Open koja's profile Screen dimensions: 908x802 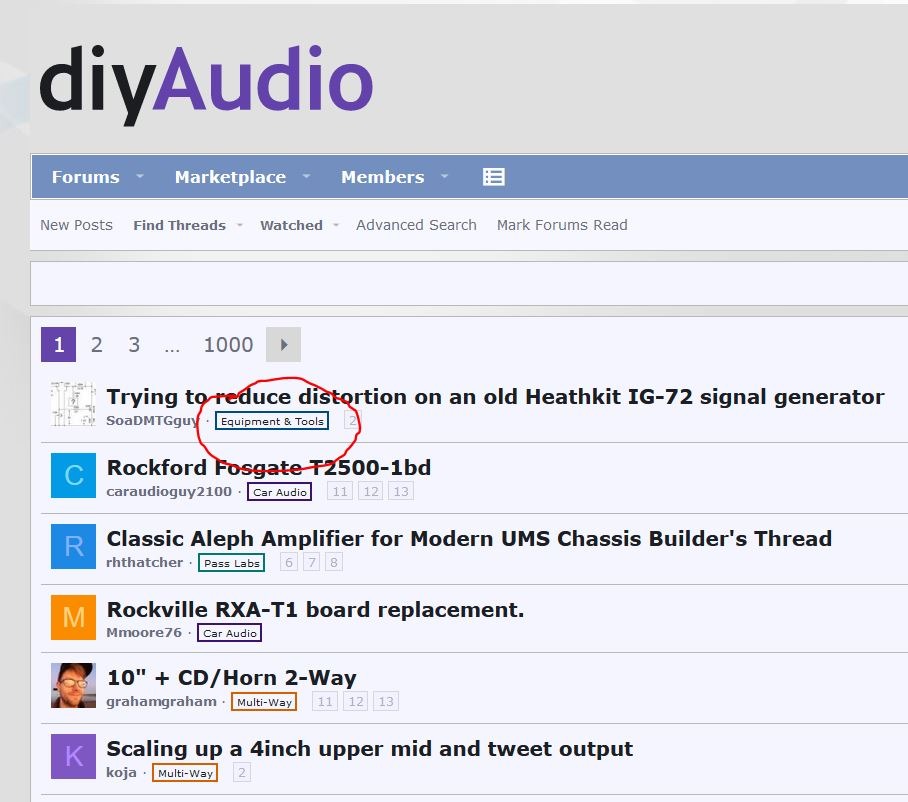pos(122,772)
